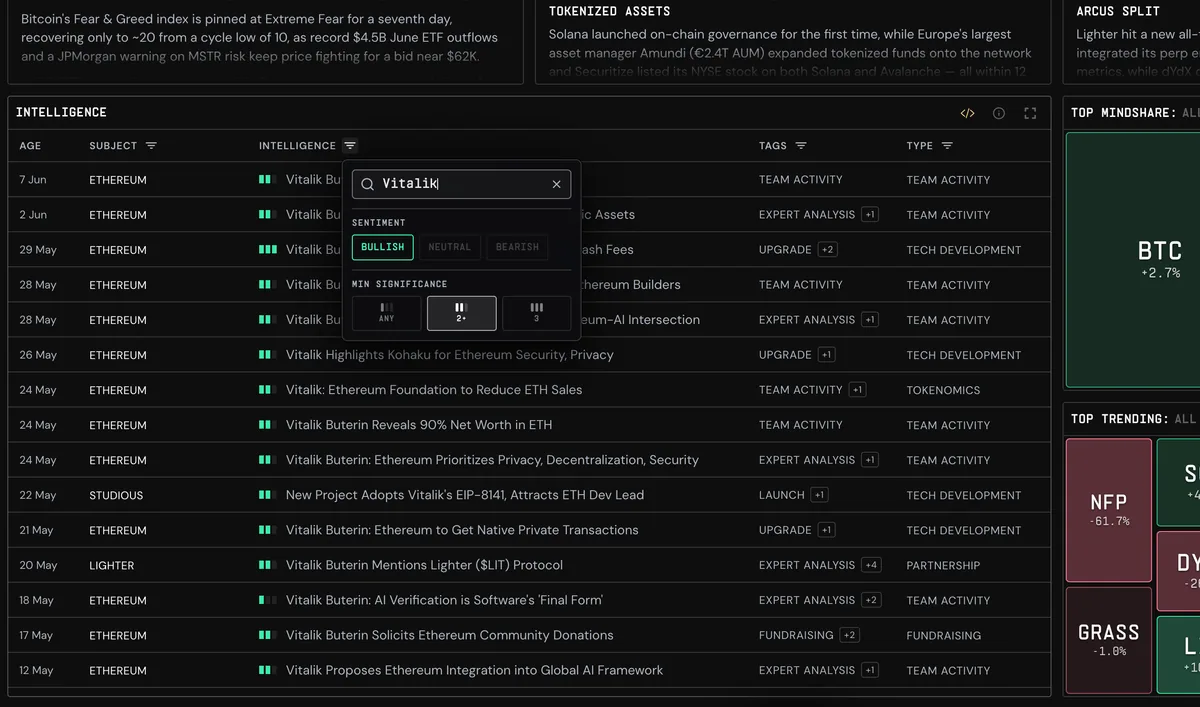Expand +1 tags on Launch row
This screenshot has width=1200, height=707.
coord(819,495)
